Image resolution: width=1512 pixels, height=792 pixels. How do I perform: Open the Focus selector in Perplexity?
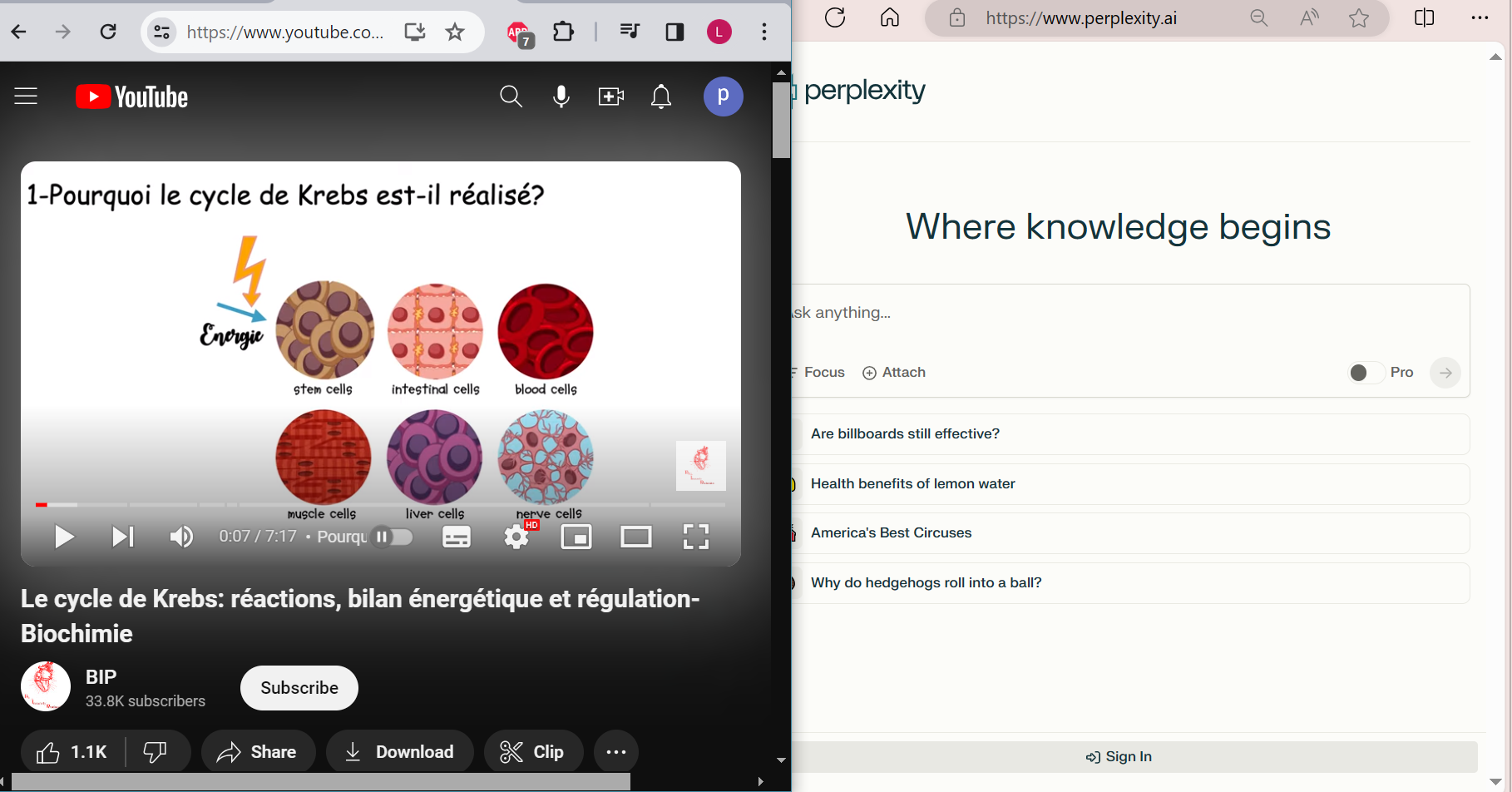coord(818,373)
